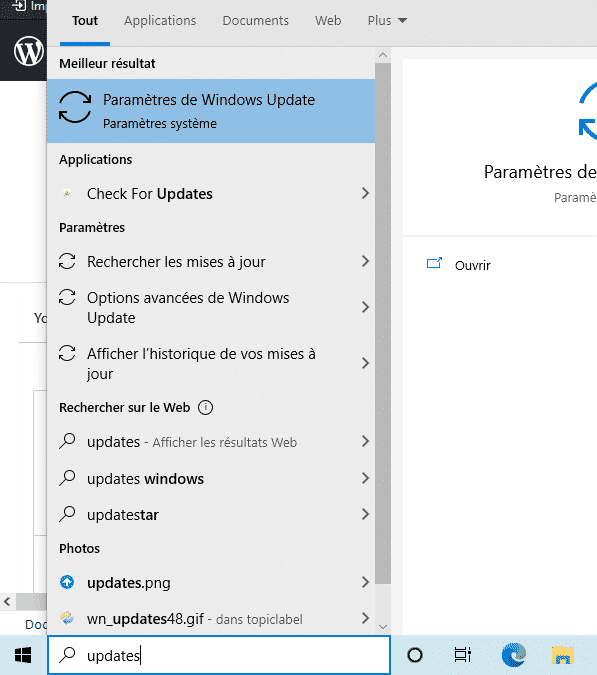Click the background window left scroll arrow
Screen dimensions: 597x675
tap(7, 601)
